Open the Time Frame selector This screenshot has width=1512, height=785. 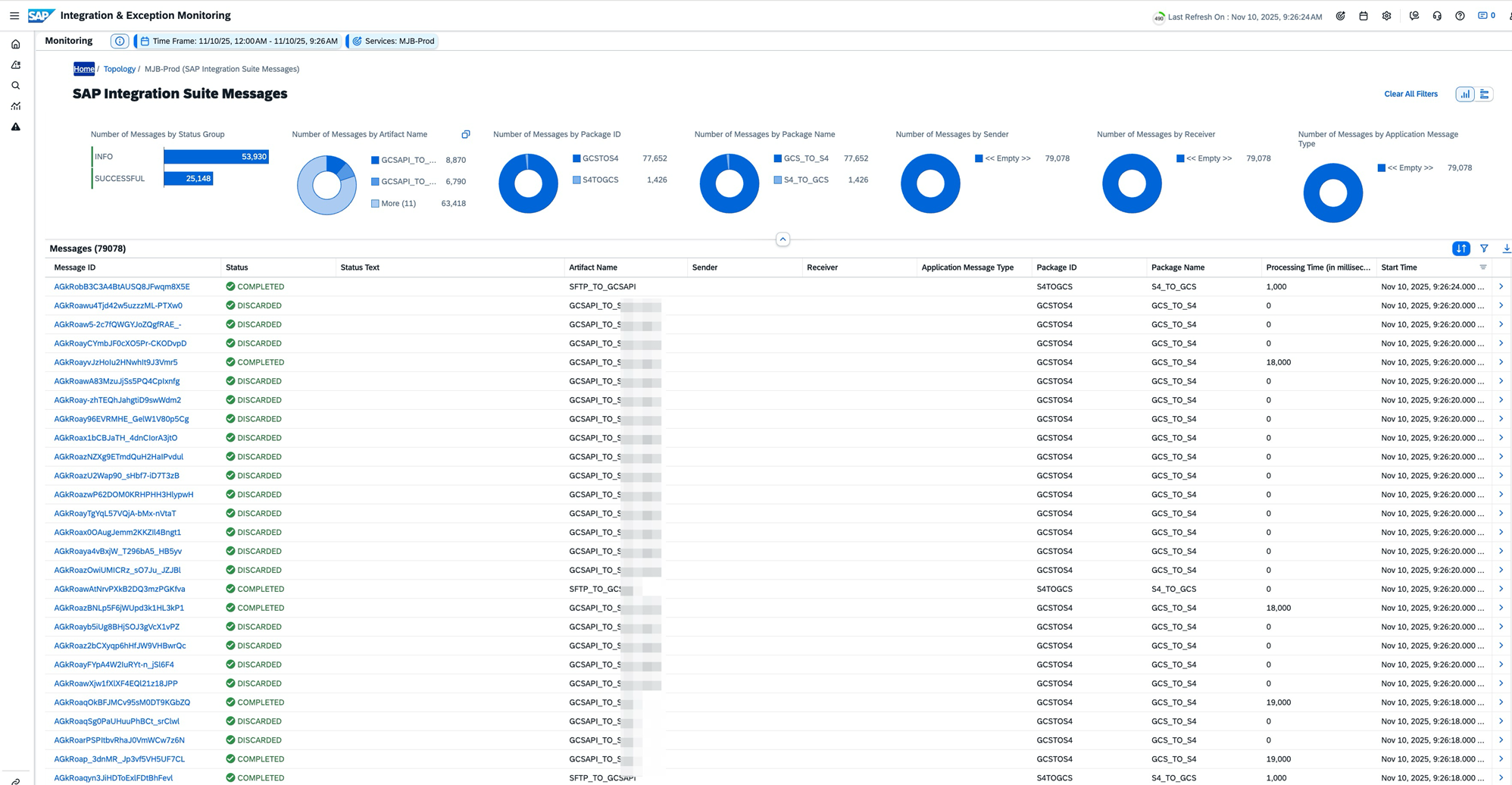click(239, 42)
